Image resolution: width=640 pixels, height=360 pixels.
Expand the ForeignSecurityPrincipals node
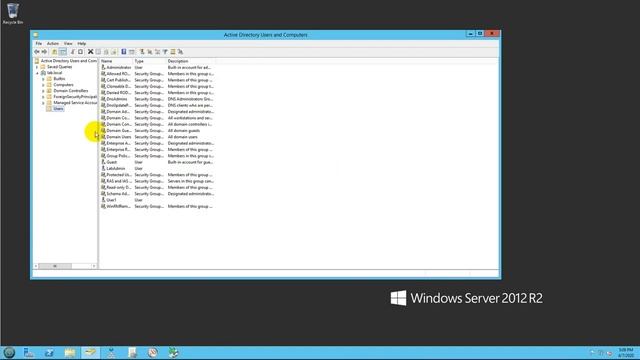(43, 97)
